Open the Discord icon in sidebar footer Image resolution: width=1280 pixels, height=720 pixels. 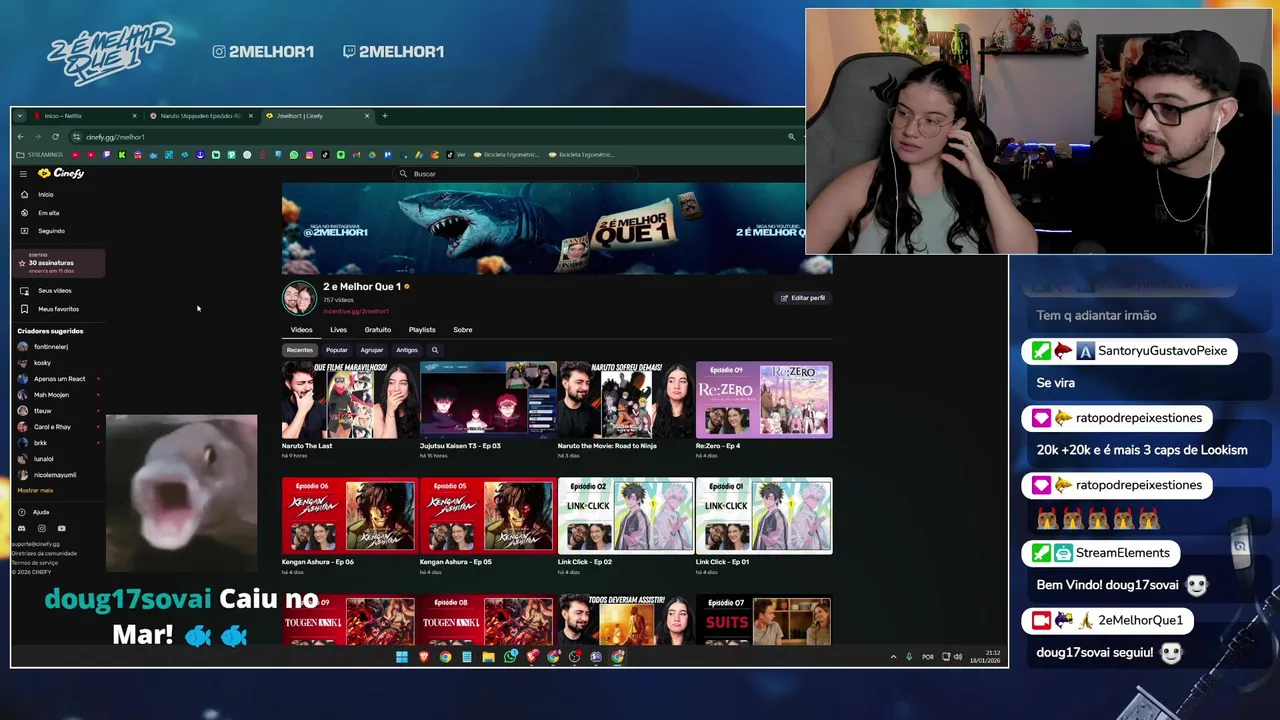[x=22, y=529]
